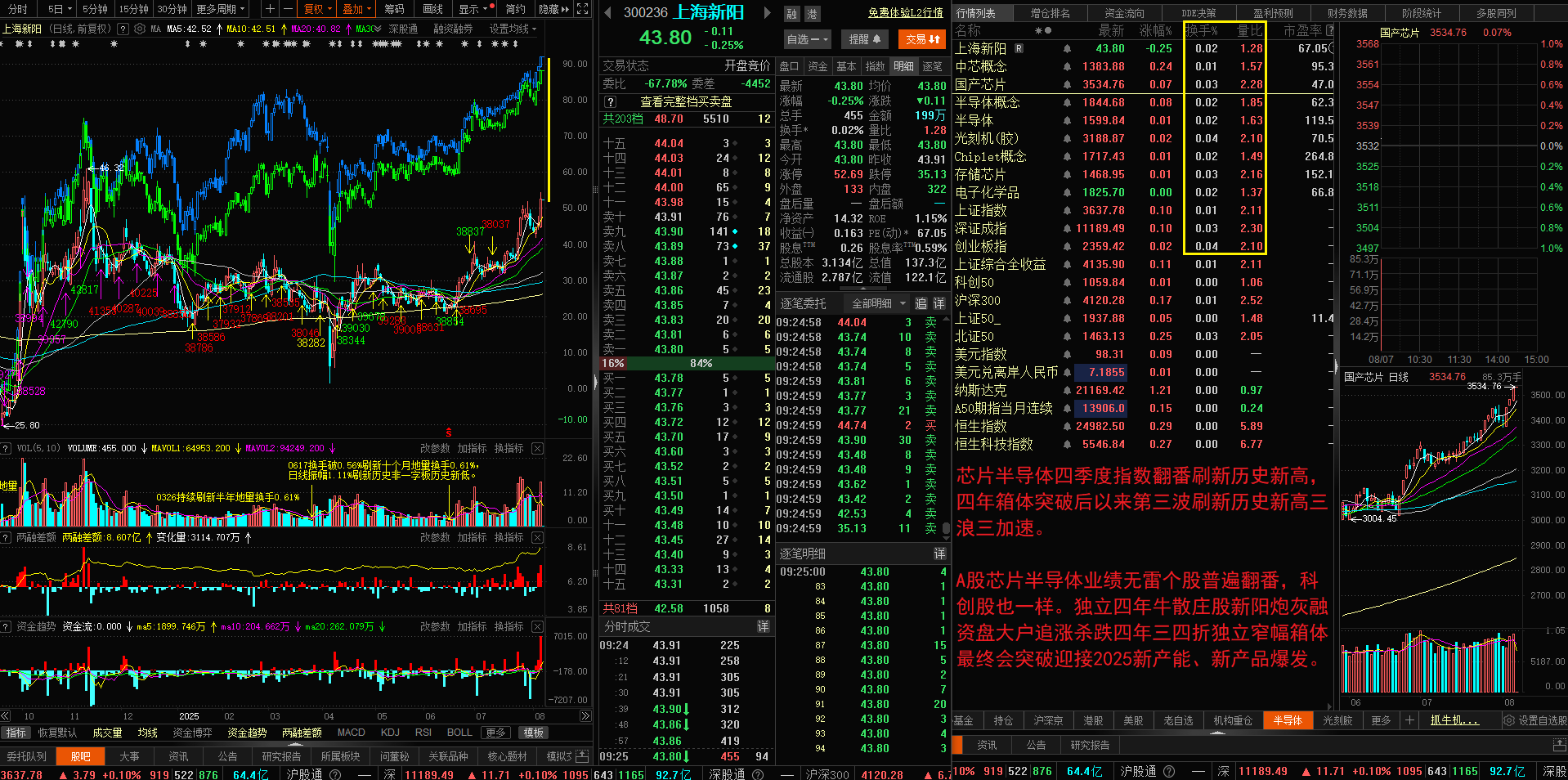Click the orange 交易 trade button
This screenshot has height=780, width=1568.
(923, 39)
